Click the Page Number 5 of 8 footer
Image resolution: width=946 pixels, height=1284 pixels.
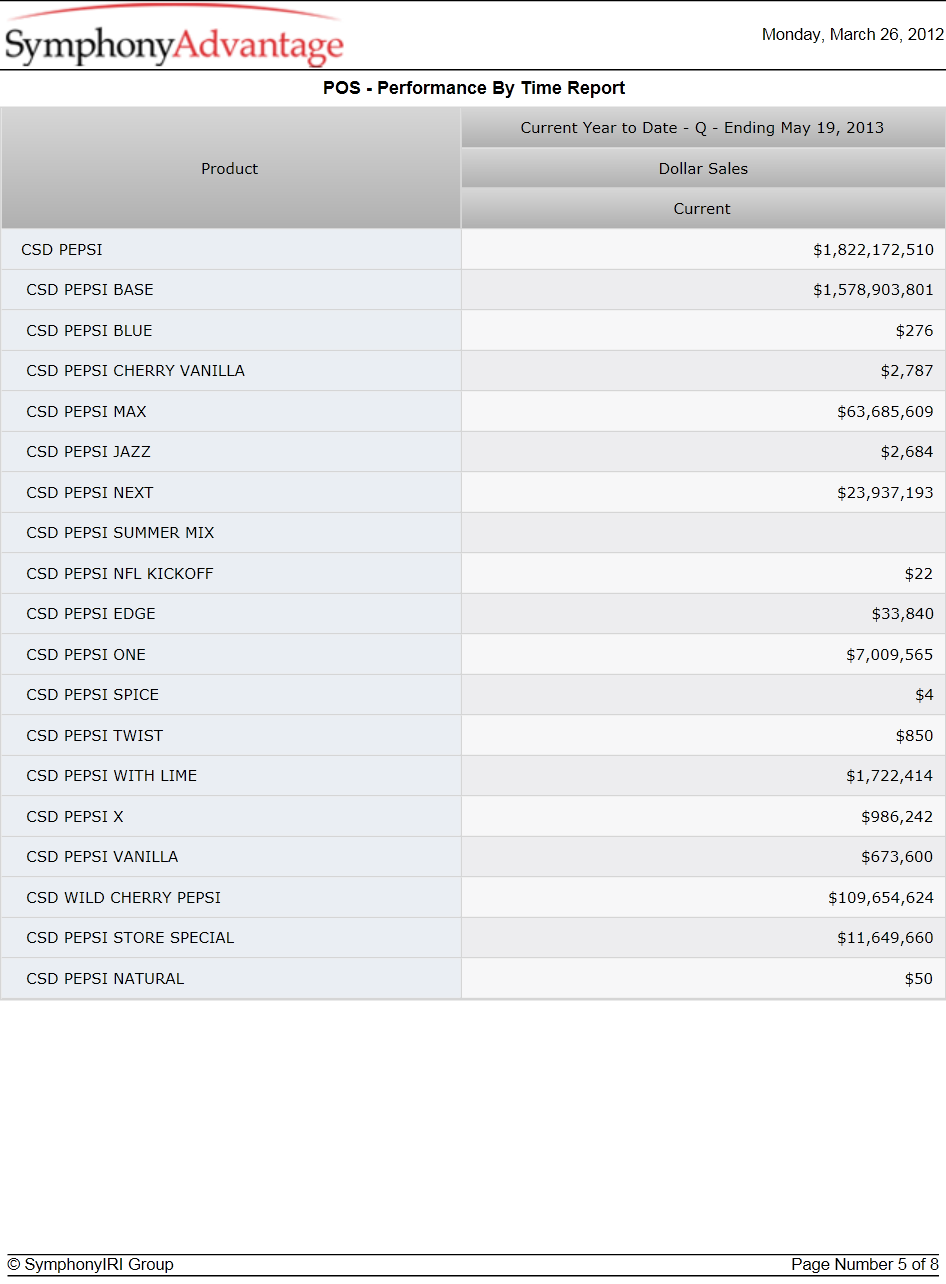[865, 1265]
